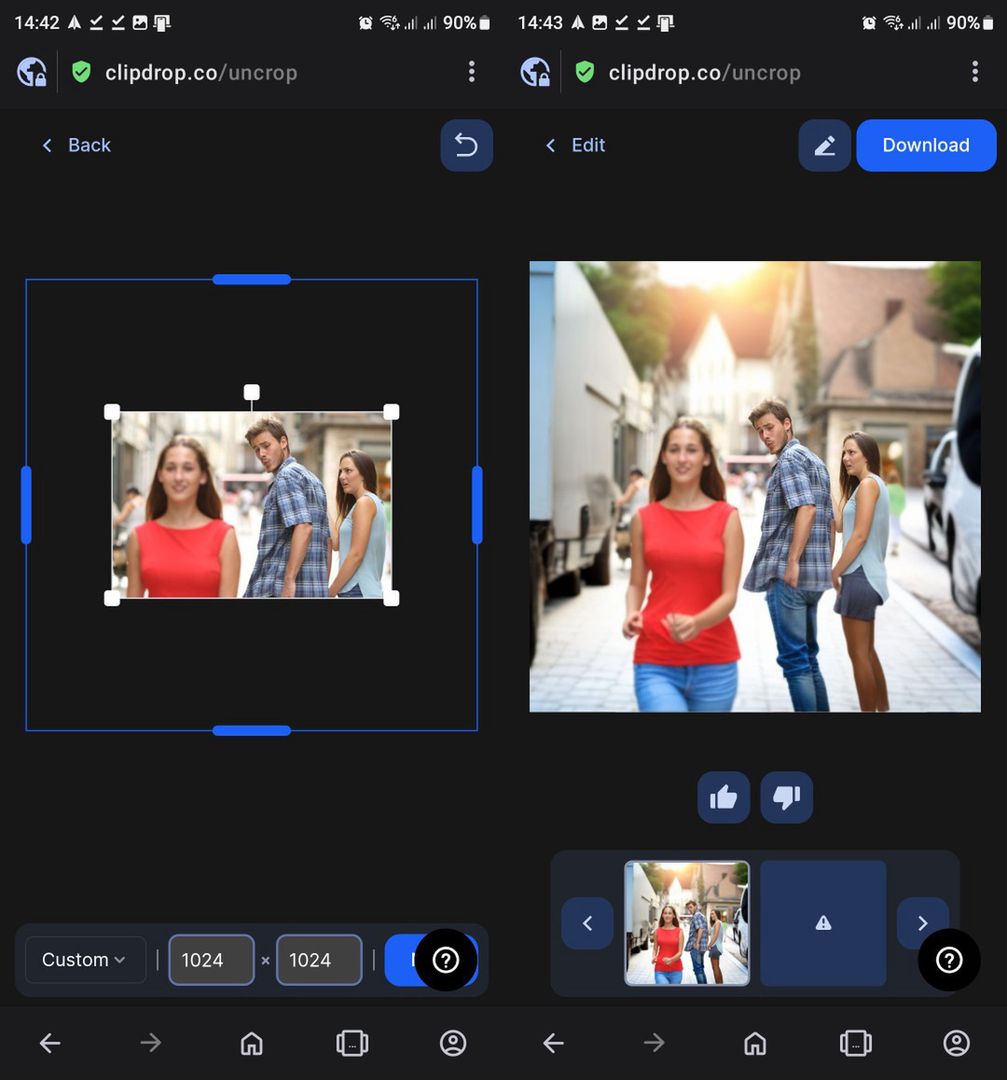Grab the top edge handle of the canvas frame
This screenshot has height=1080, width=1007.
tap(251, 279)
